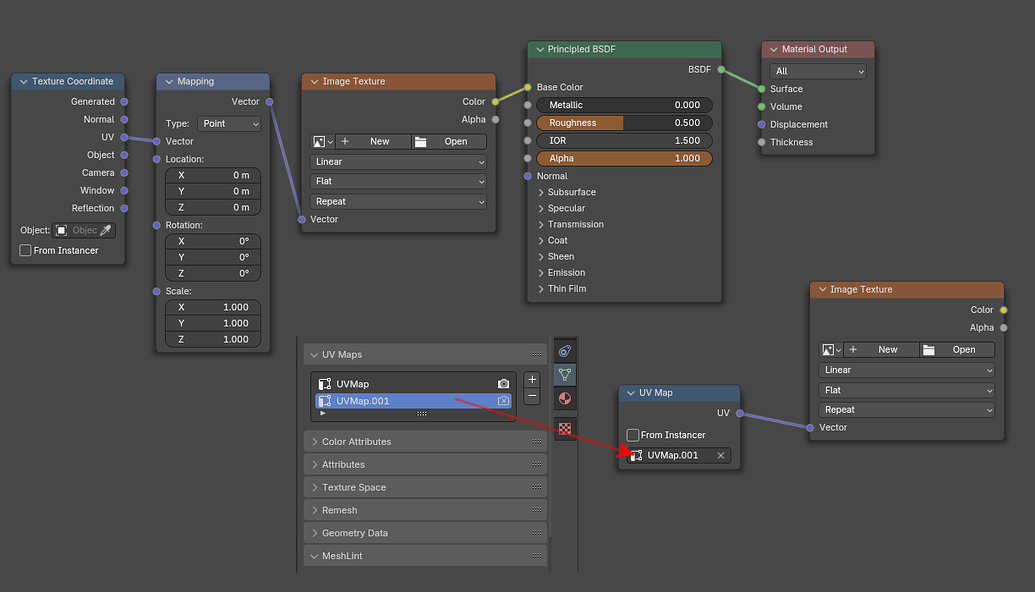Click the Roughness slider

point(624,123)
